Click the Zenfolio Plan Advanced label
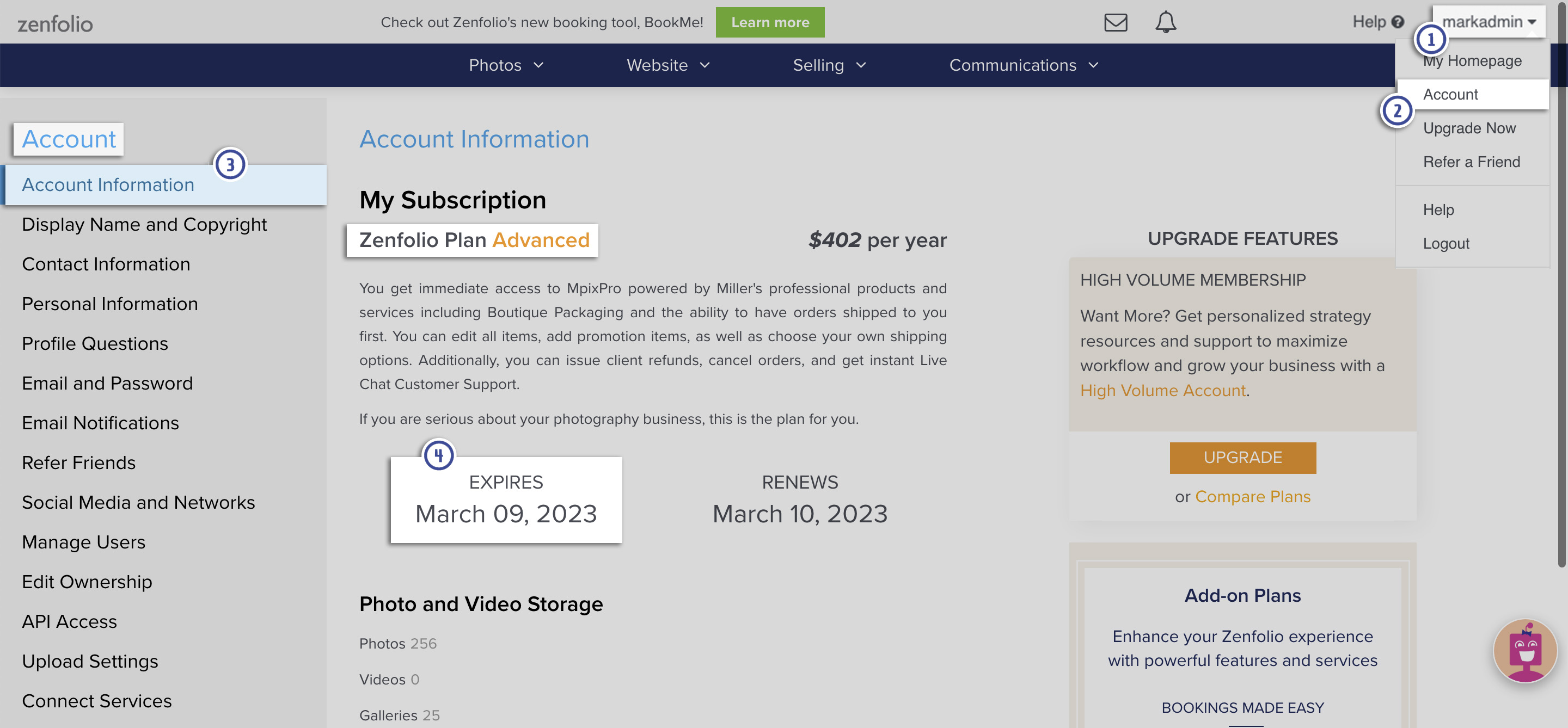The width and height of the screenshot is (1568, 728). tap(474, 240)
